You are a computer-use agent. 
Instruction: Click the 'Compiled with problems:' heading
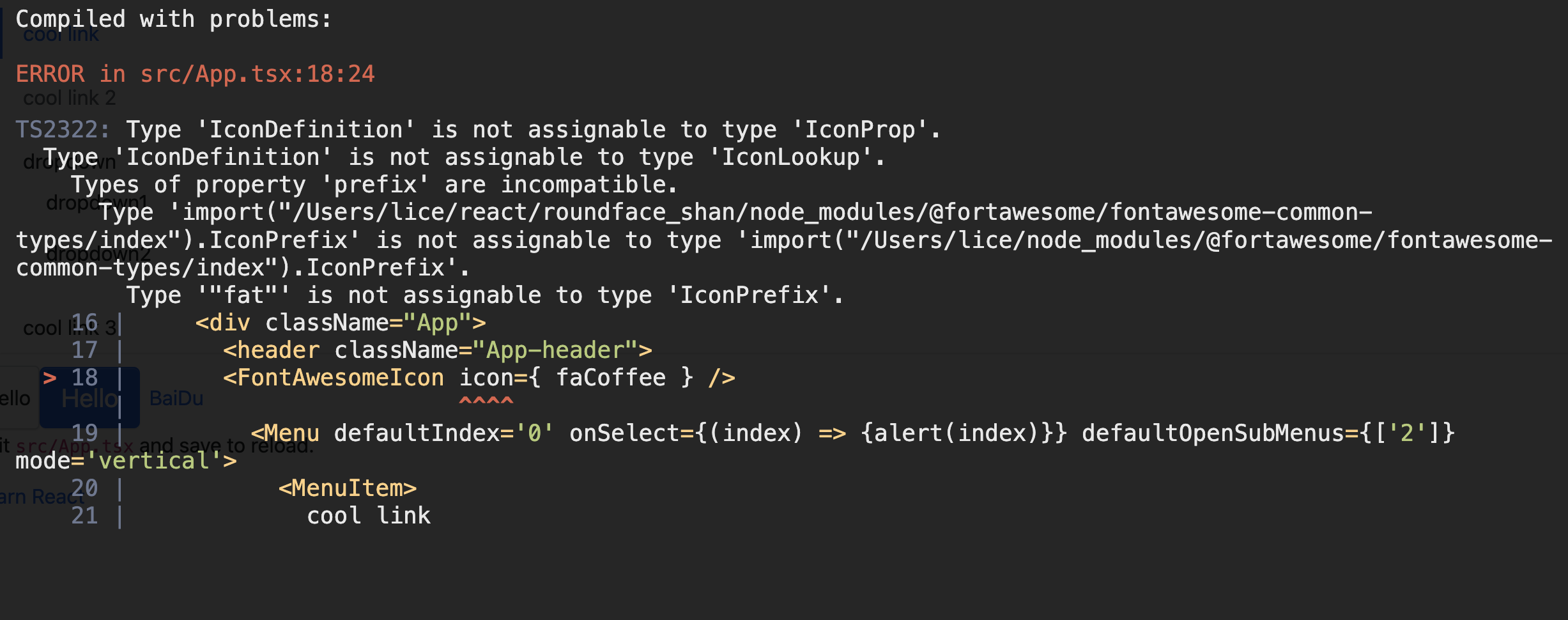[173, 19]
